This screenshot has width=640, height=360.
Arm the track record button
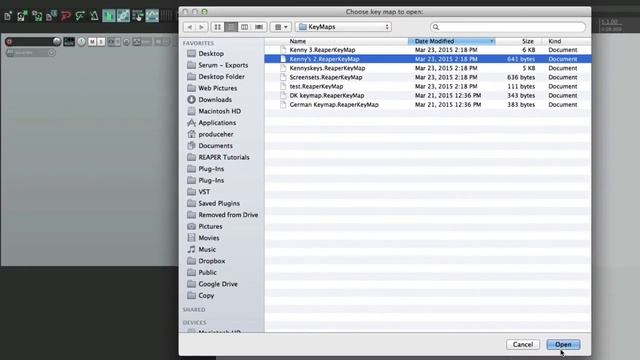coord(9,42)
